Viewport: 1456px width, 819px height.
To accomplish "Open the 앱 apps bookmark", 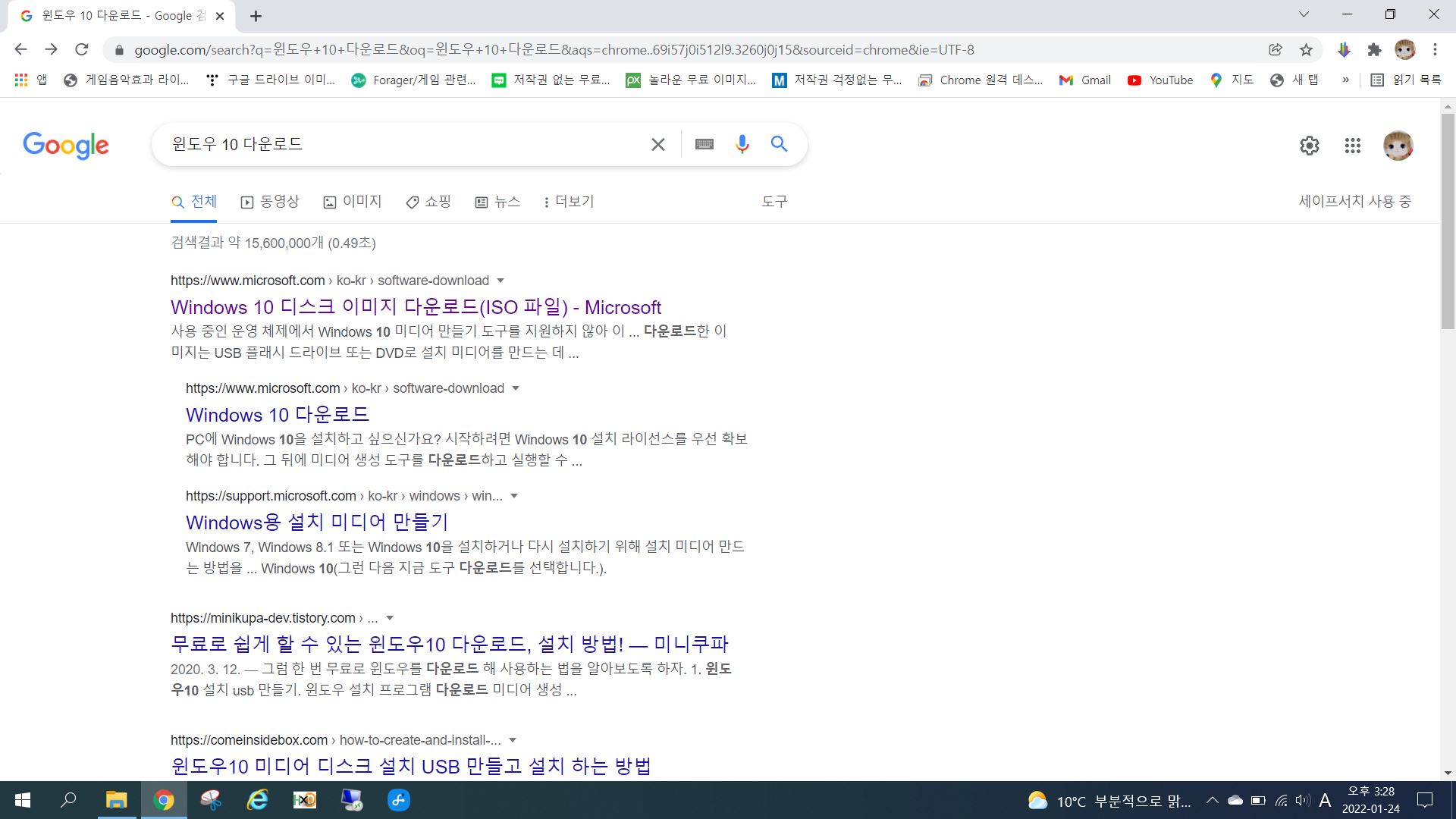I will click(x=31, y=80).
